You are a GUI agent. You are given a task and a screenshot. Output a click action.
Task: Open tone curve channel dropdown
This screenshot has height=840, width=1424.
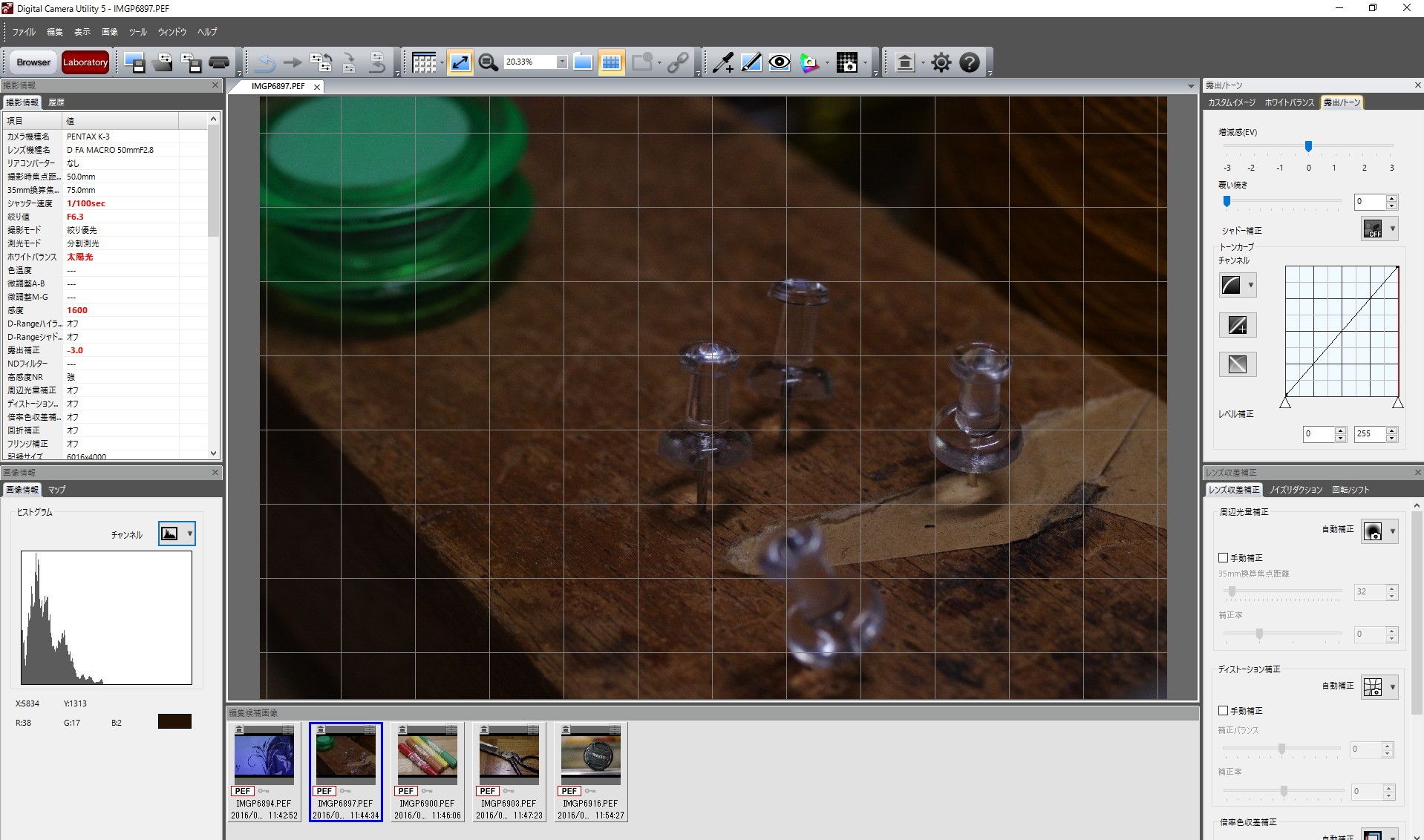tap(1238, 285)
